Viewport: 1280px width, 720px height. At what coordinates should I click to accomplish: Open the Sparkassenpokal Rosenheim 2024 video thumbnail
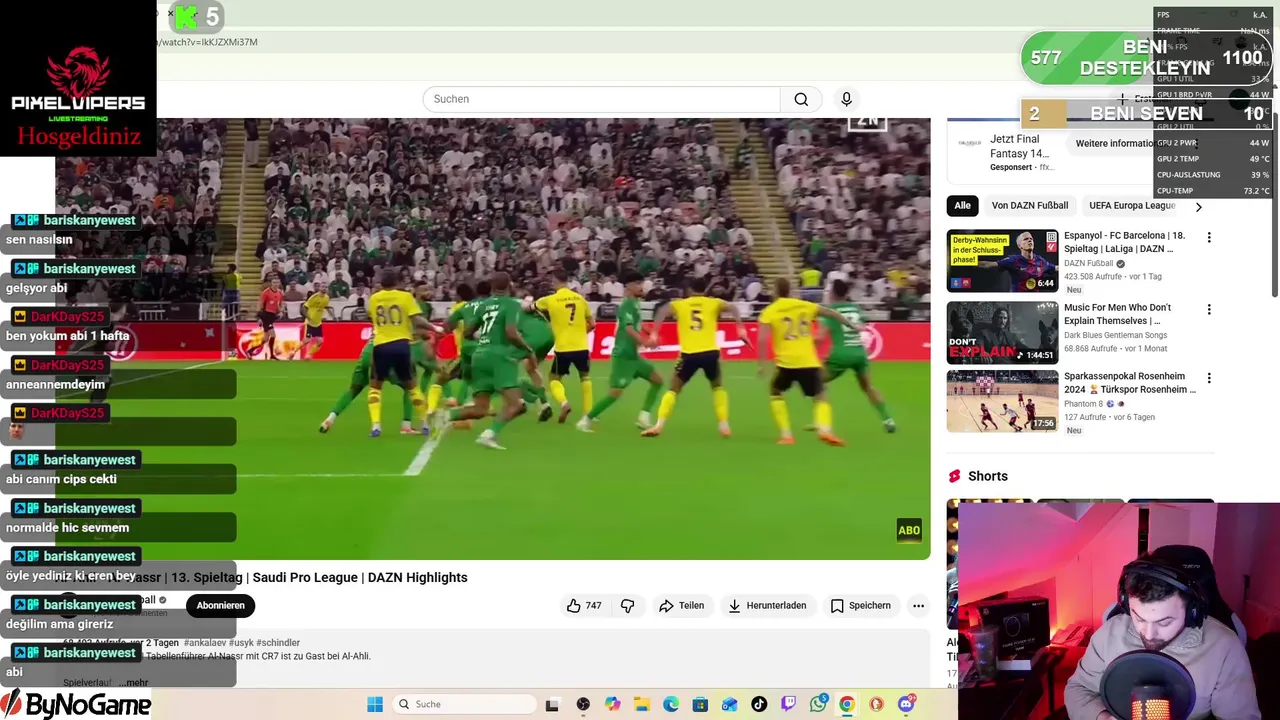pos(1002,401)
